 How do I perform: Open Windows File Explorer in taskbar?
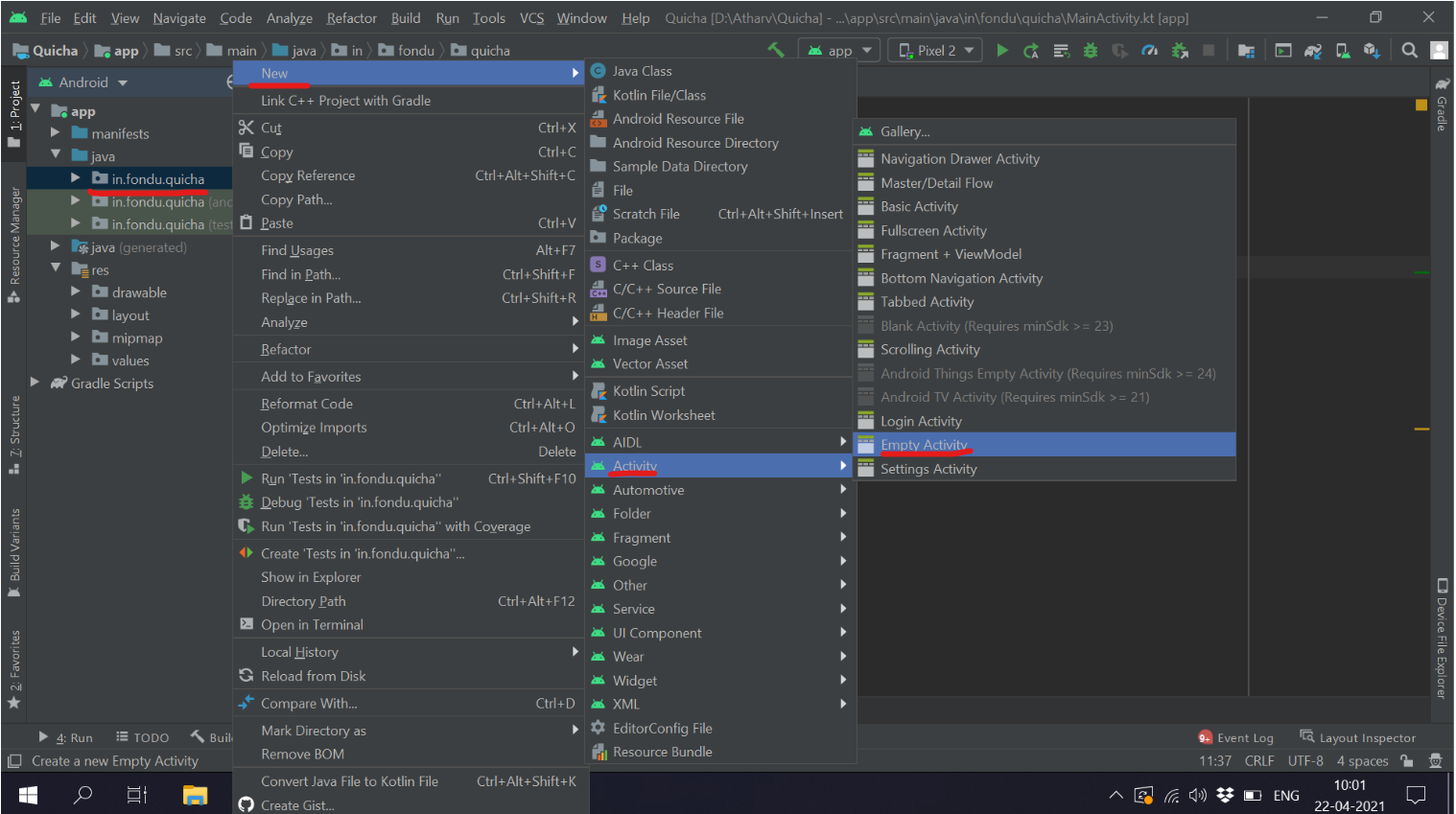click(195, 795)
